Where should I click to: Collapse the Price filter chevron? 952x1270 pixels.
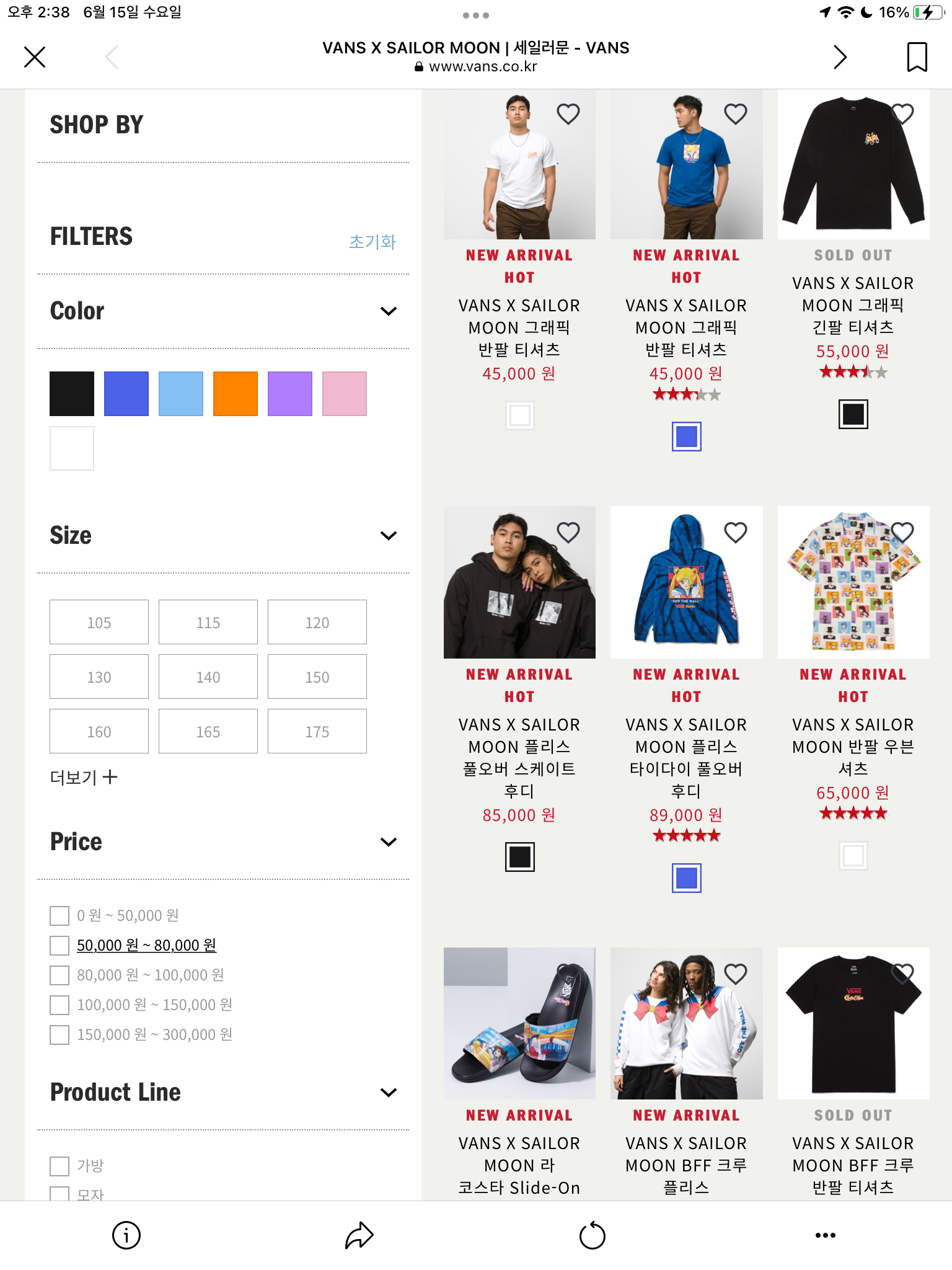click(388, 842)
